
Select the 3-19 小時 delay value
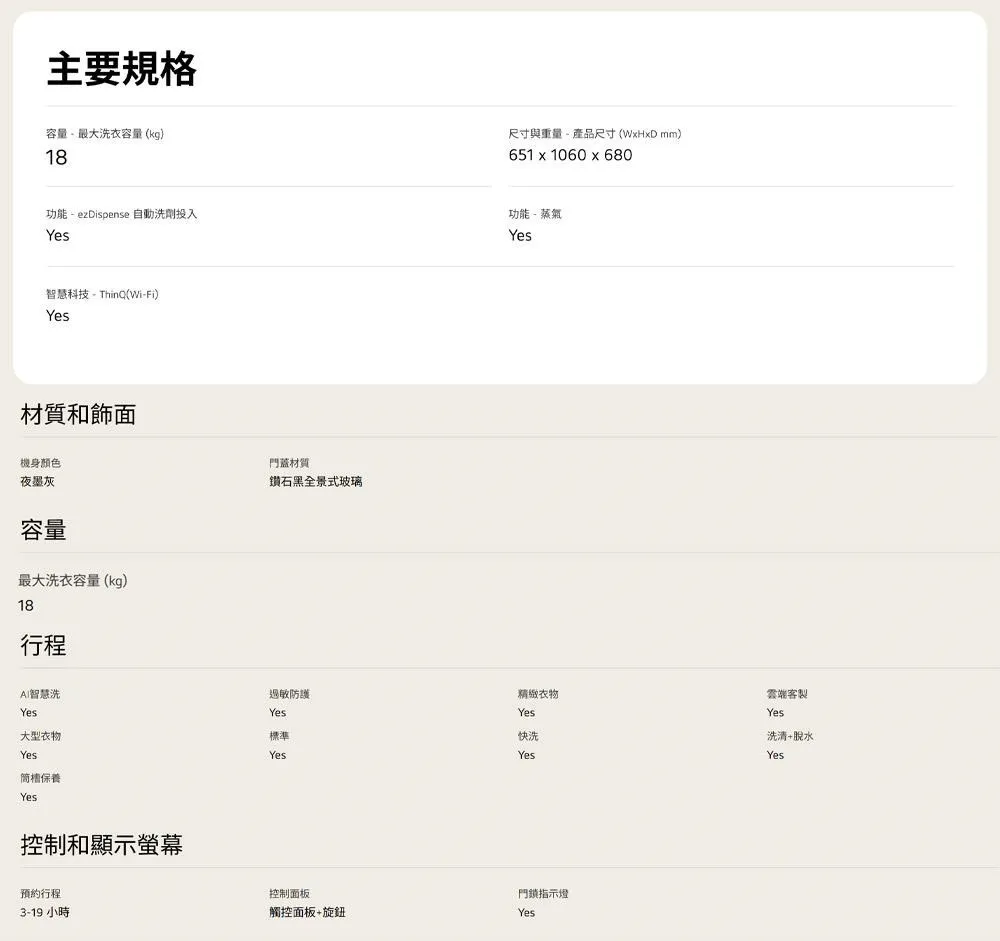coord(45,913)
